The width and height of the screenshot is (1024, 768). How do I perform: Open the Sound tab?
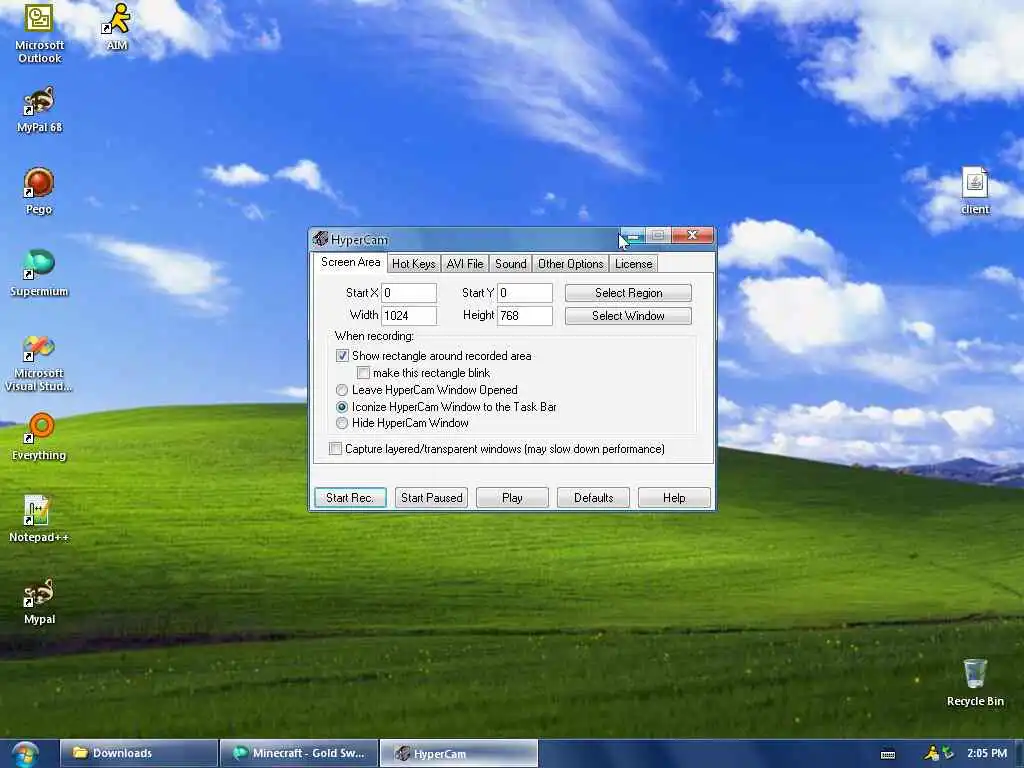[x=511, y=264]
